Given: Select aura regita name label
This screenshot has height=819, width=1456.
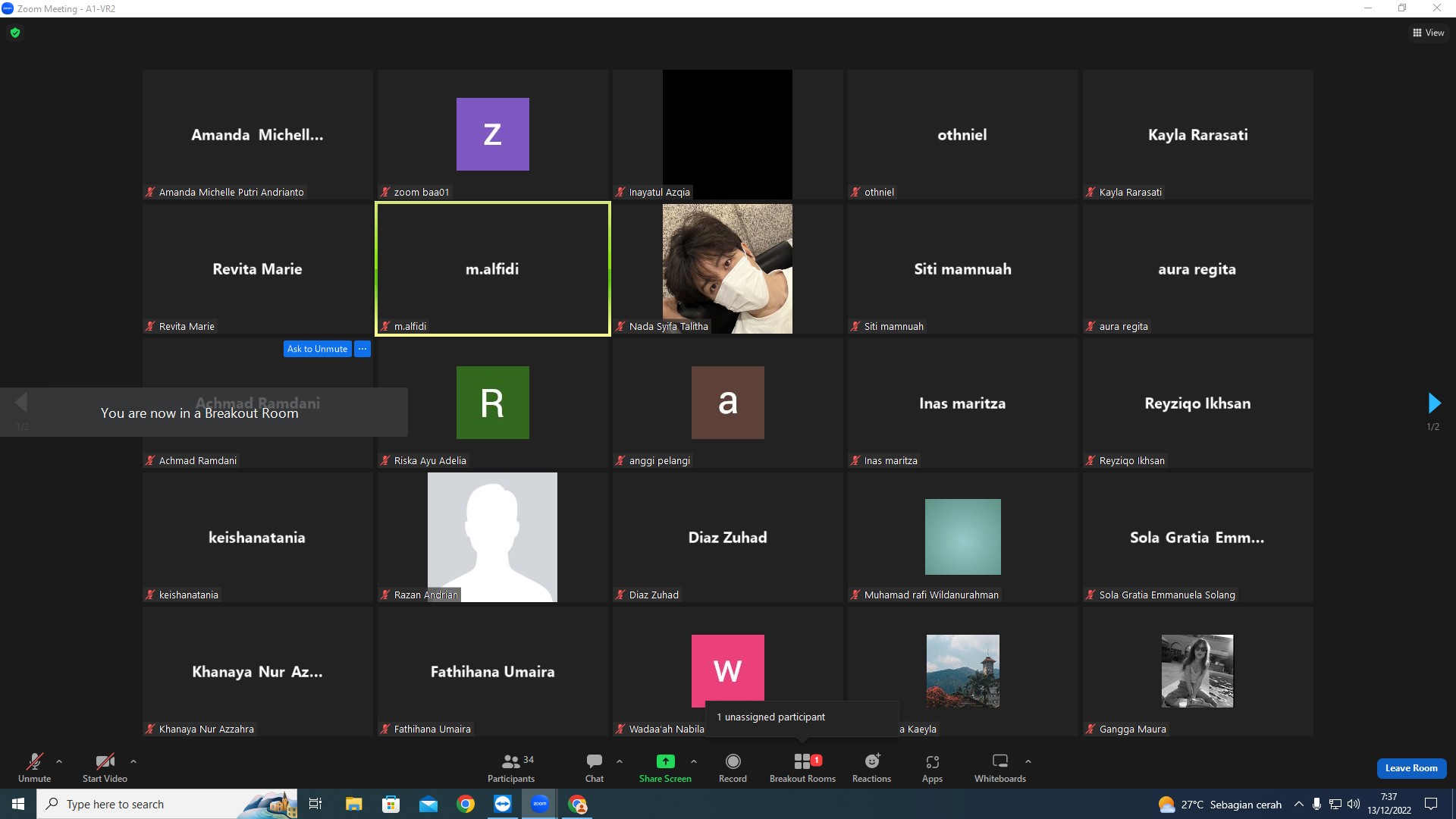Looking at the screenshot, I should coord(1124,327).
